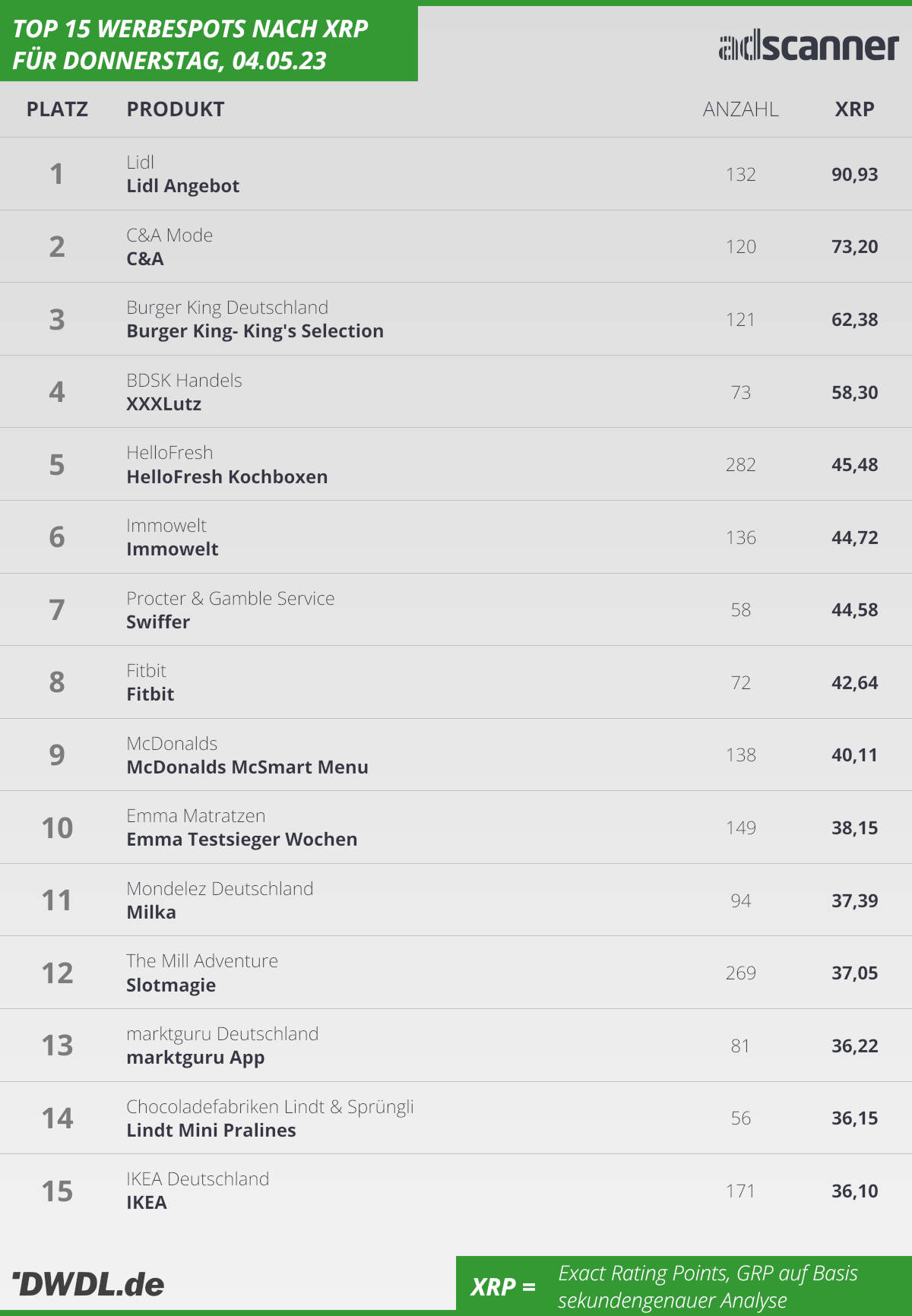Click McDonalds McSmart Menu entry

tap(247, 767)
